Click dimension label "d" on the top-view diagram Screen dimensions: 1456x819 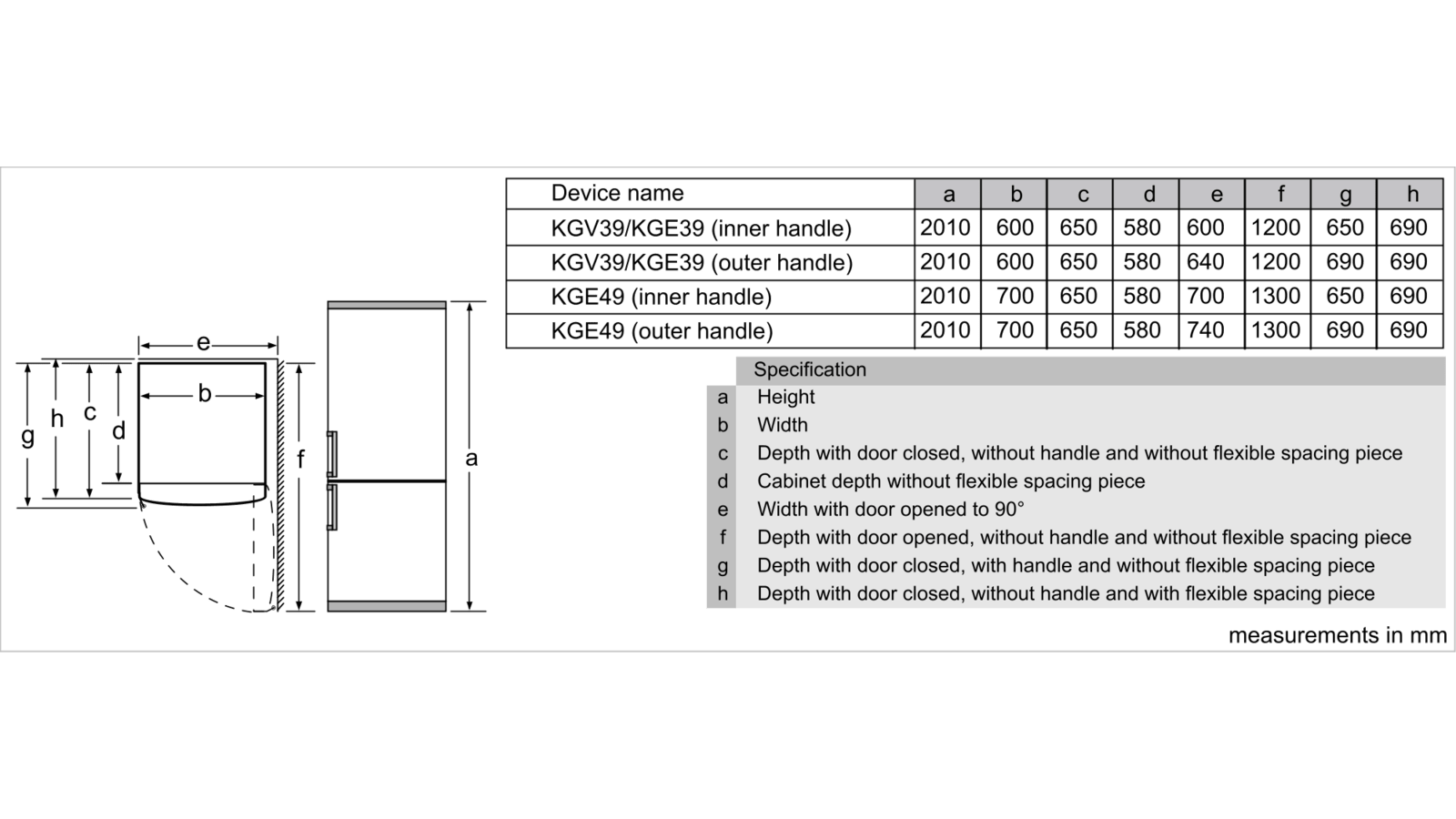coord(118,430)
